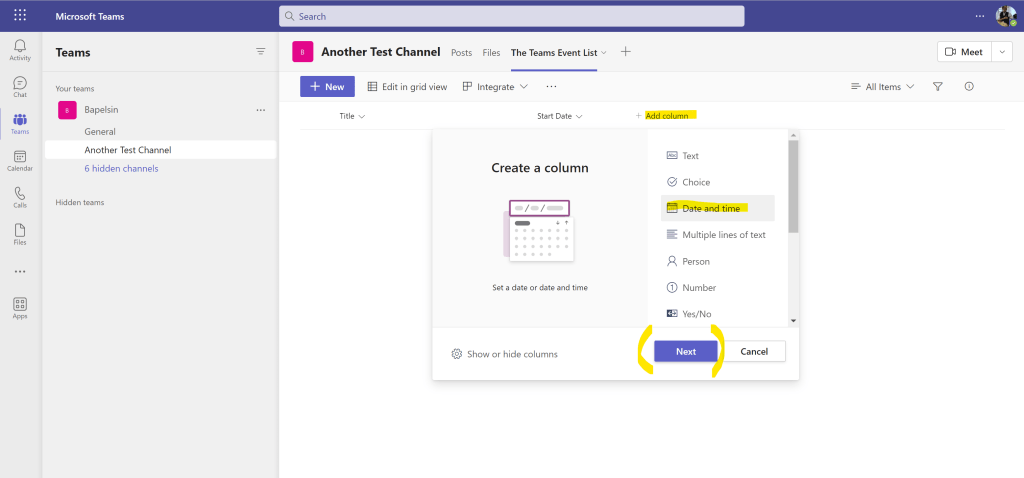Open the info pane icon

click(969, 87)
